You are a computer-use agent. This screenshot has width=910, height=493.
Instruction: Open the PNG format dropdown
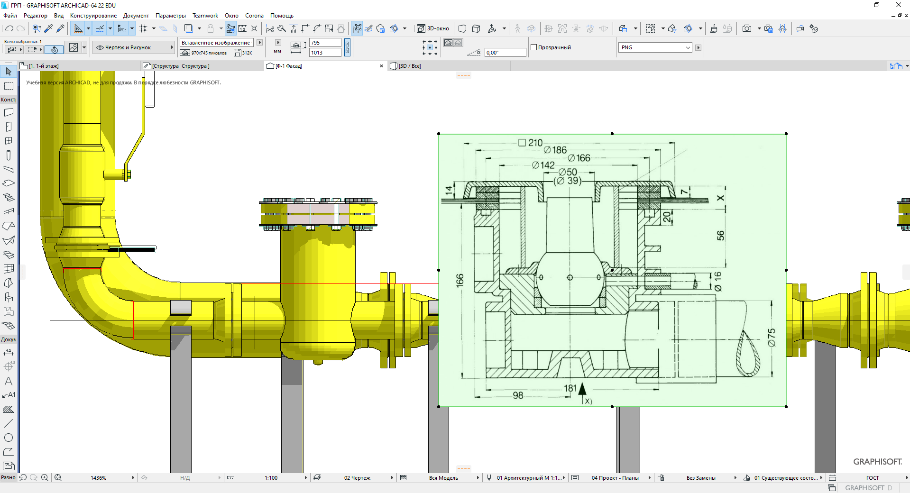(655, 47)
